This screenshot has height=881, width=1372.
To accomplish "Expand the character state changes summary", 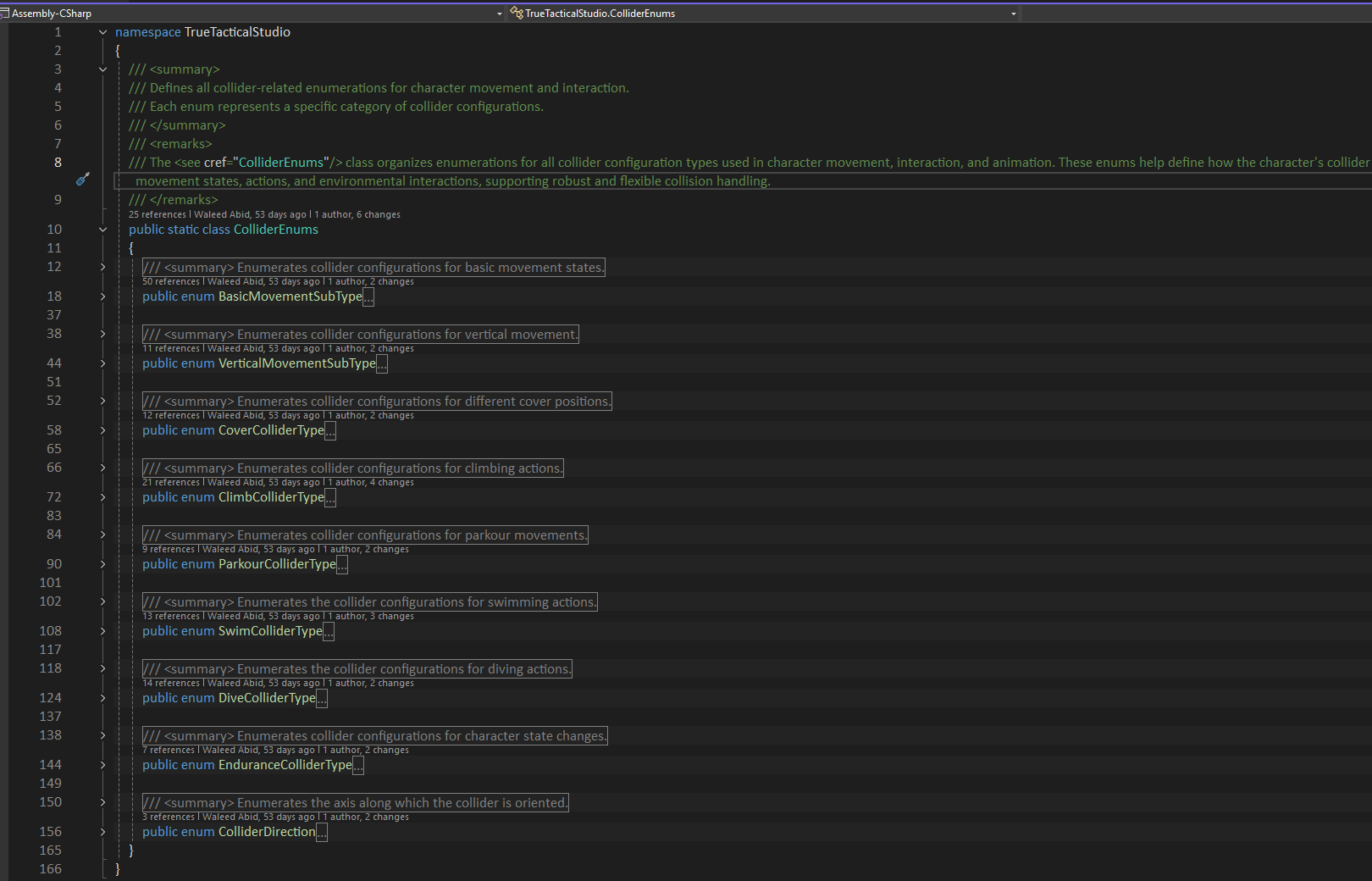I will 102,735.
